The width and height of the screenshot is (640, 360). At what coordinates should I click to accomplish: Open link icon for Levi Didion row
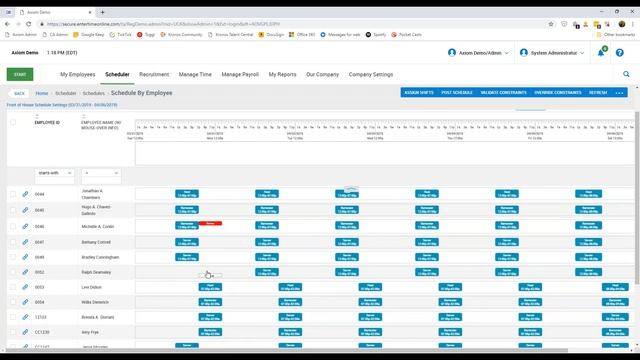(x=25, y=287)
